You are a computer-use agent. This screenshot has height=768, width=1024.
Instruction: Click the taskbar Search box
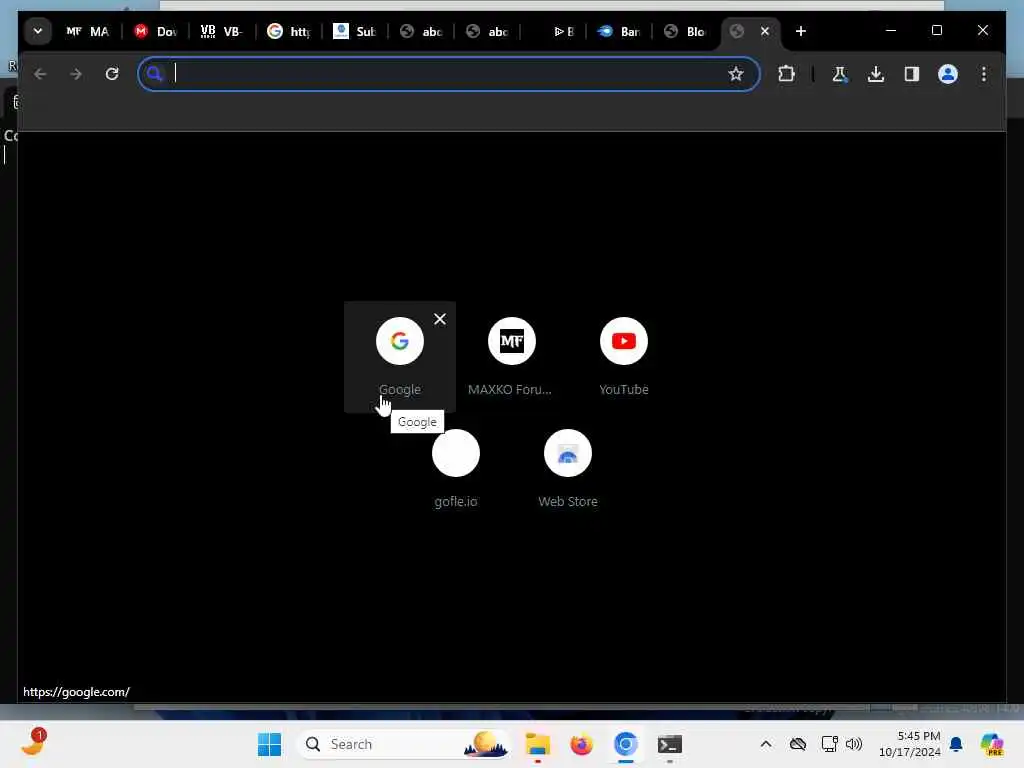pyautogui.click(x=404, y=744)
